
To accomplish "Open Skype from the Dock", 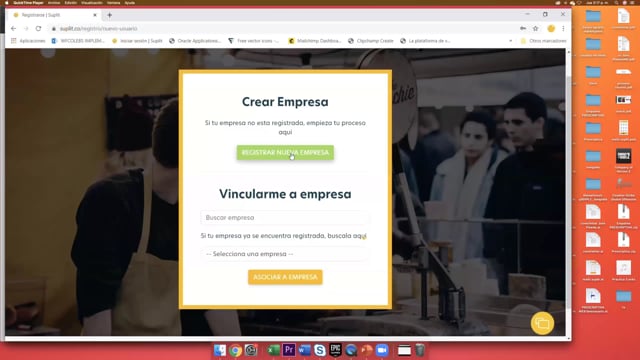I will [x=320, y=350].
